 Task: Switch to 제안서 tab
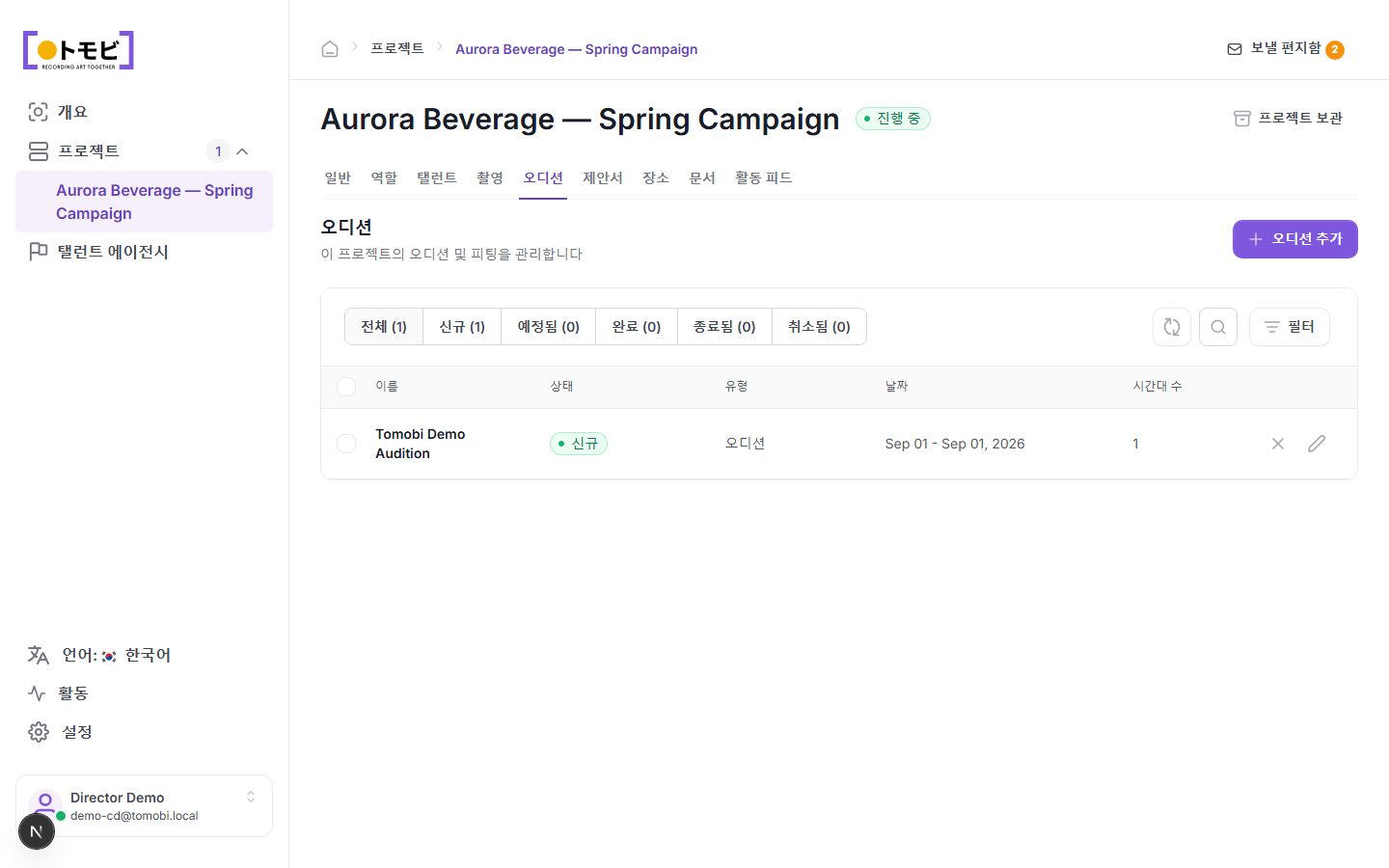pos(603,178)
